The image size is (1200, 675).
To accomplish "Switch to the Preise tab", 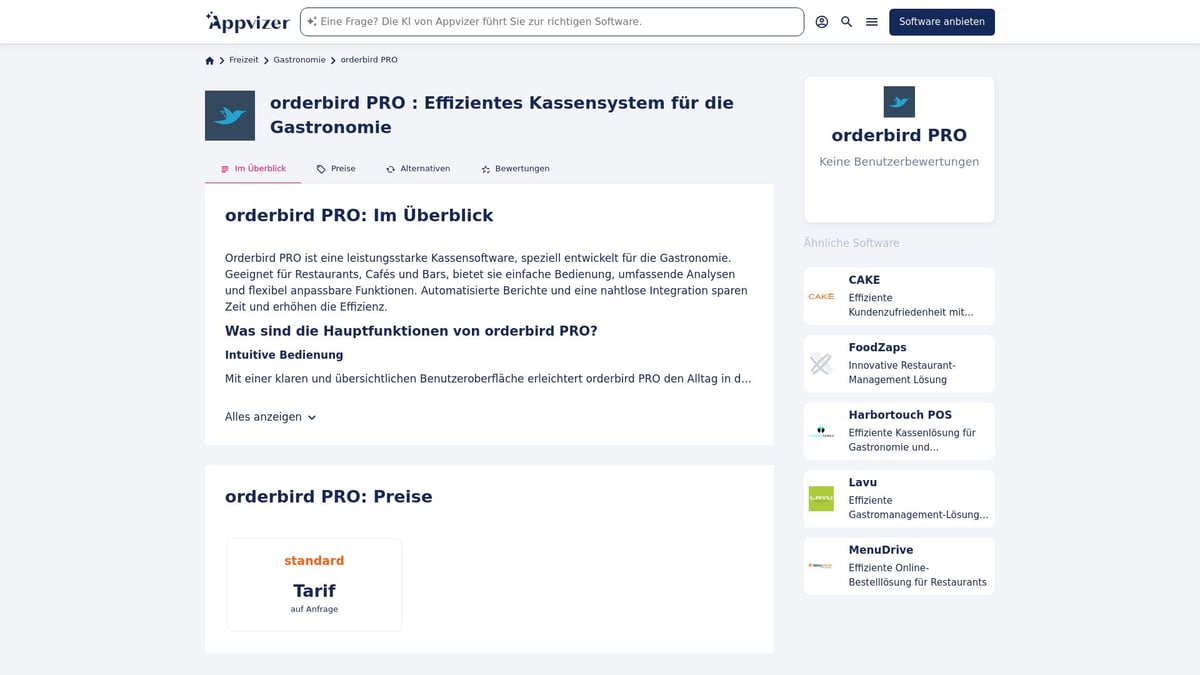I will point(336,168).
